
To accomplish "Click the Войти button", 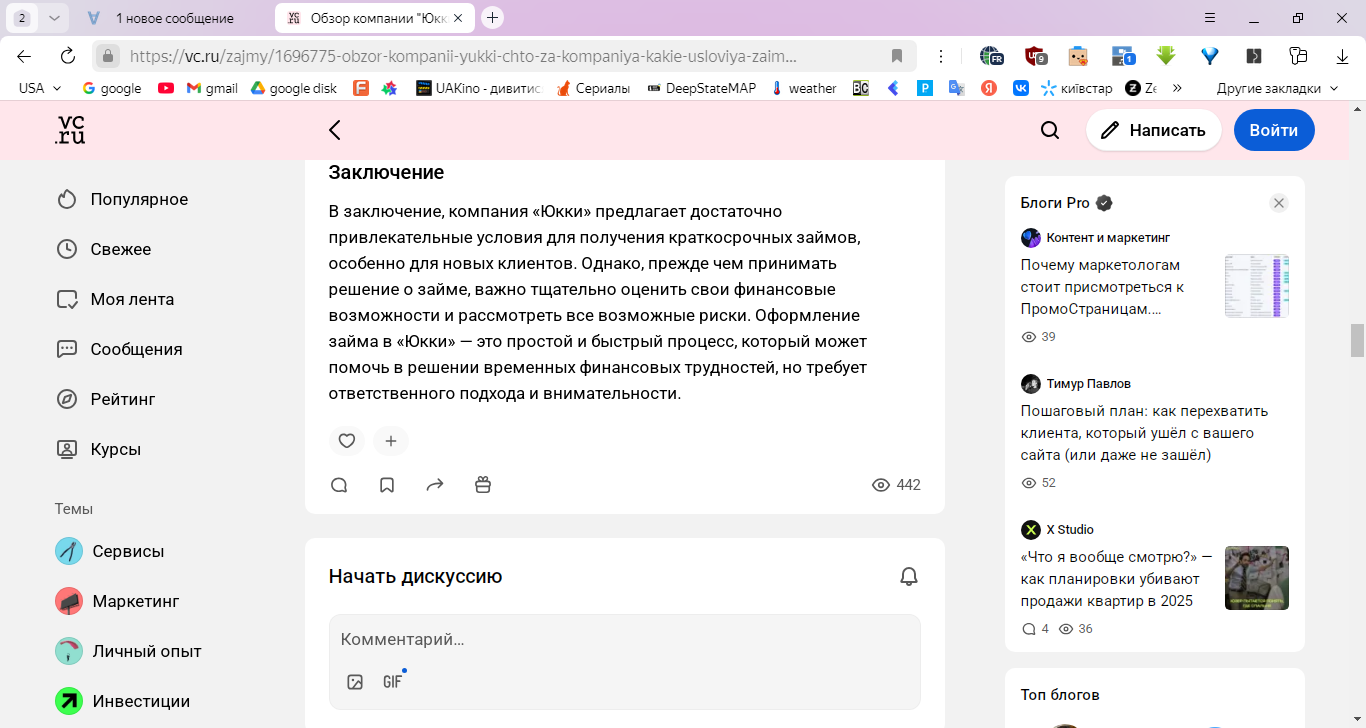I will 1274,130.
